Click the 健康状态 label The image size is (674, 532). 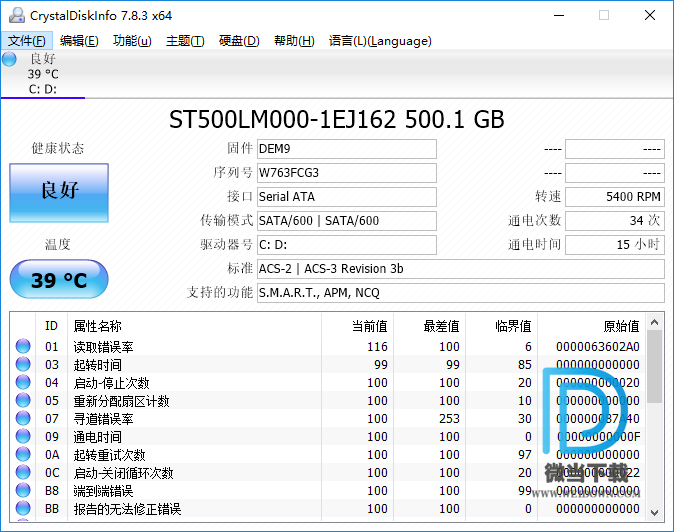(58, 149)
